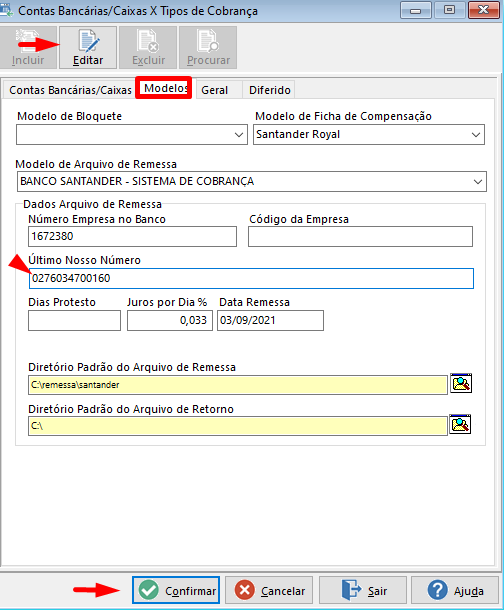Browse folder for Arquivo de Remessa directory
The width and height of the screenshot is (504, 610).
tap(461, 384)
